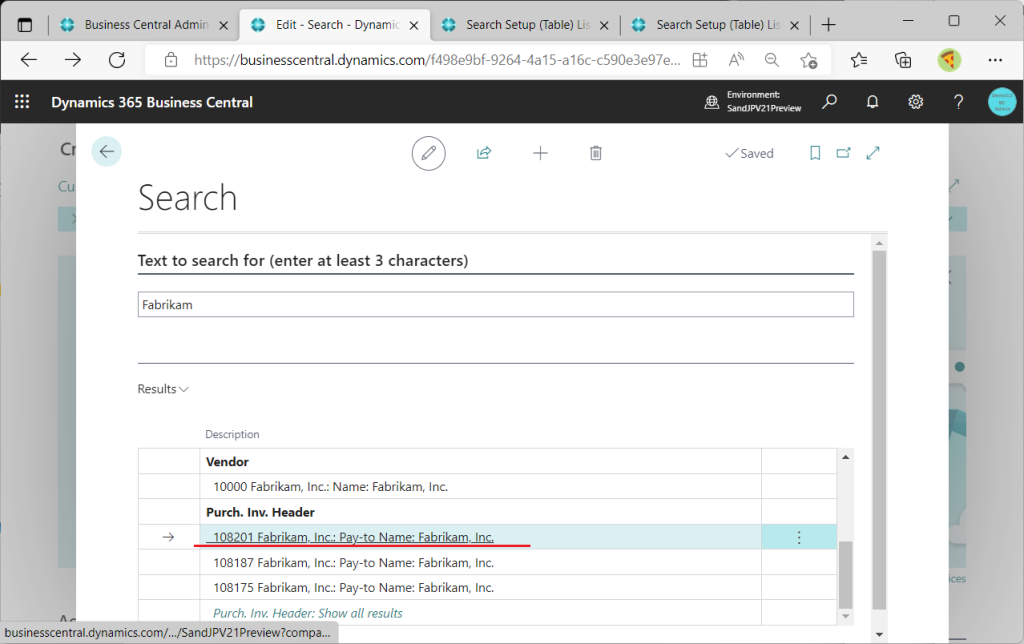View site information lock icon
The width and height of the screenshot is (1024, 644).
[x=171, y=60]
